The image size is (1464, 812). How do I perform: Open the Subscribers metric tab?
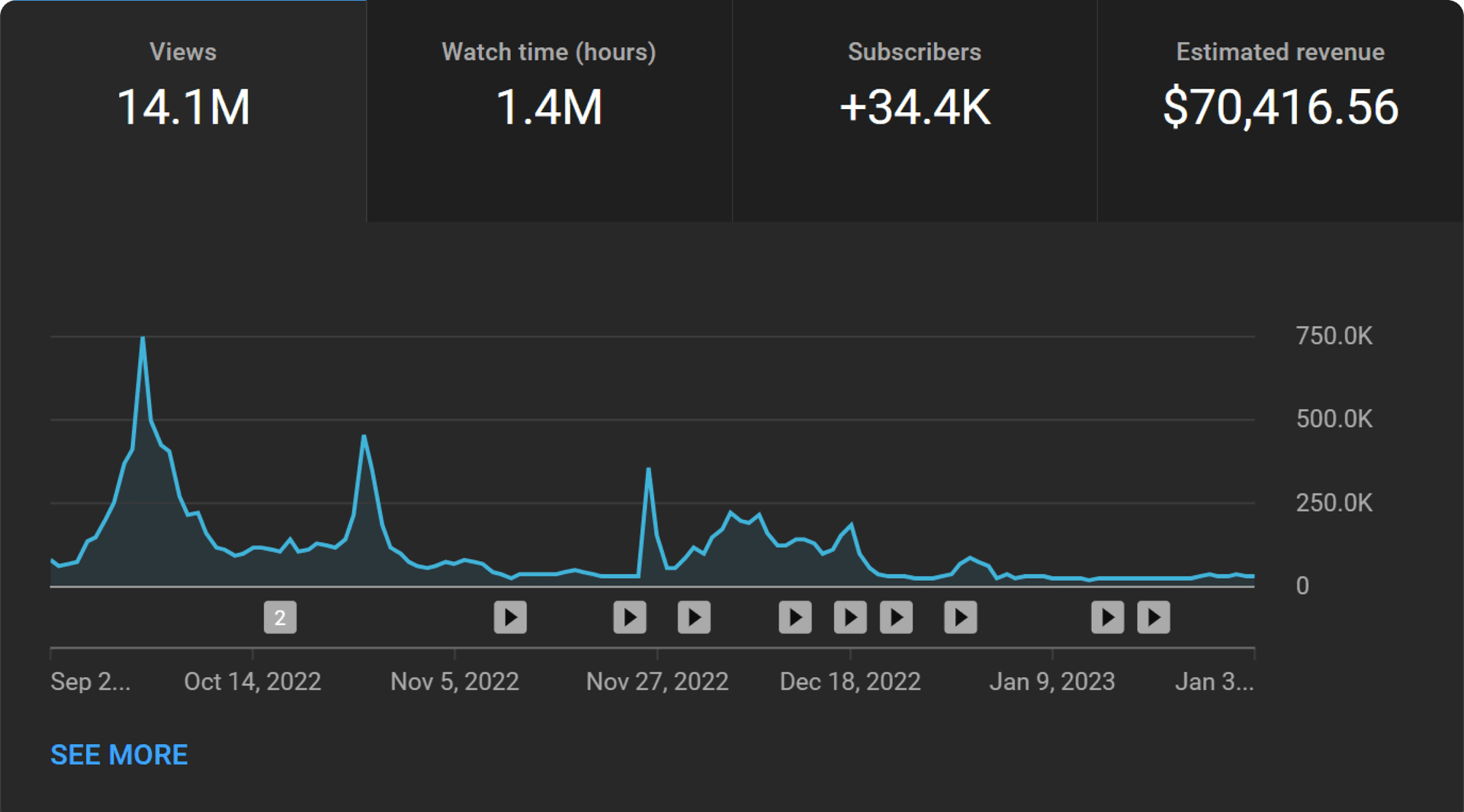(914, 111)
